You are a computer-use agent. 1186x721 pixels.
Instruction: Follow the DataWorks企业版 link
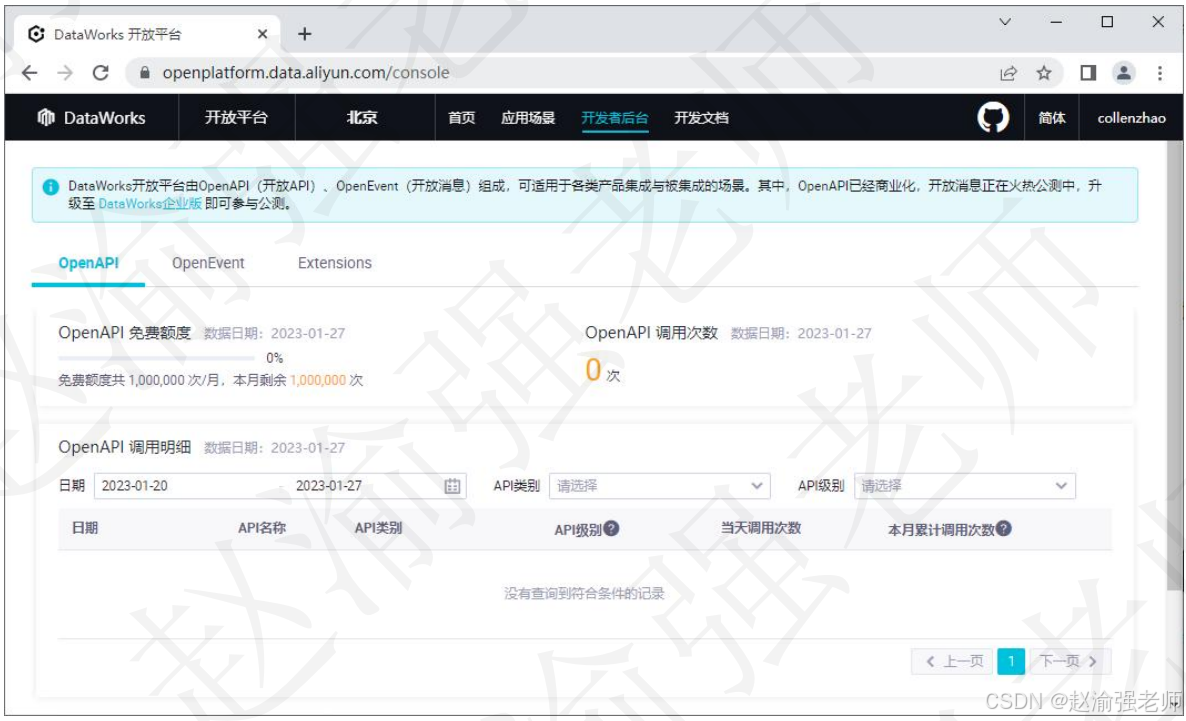(x=150, y=204)
